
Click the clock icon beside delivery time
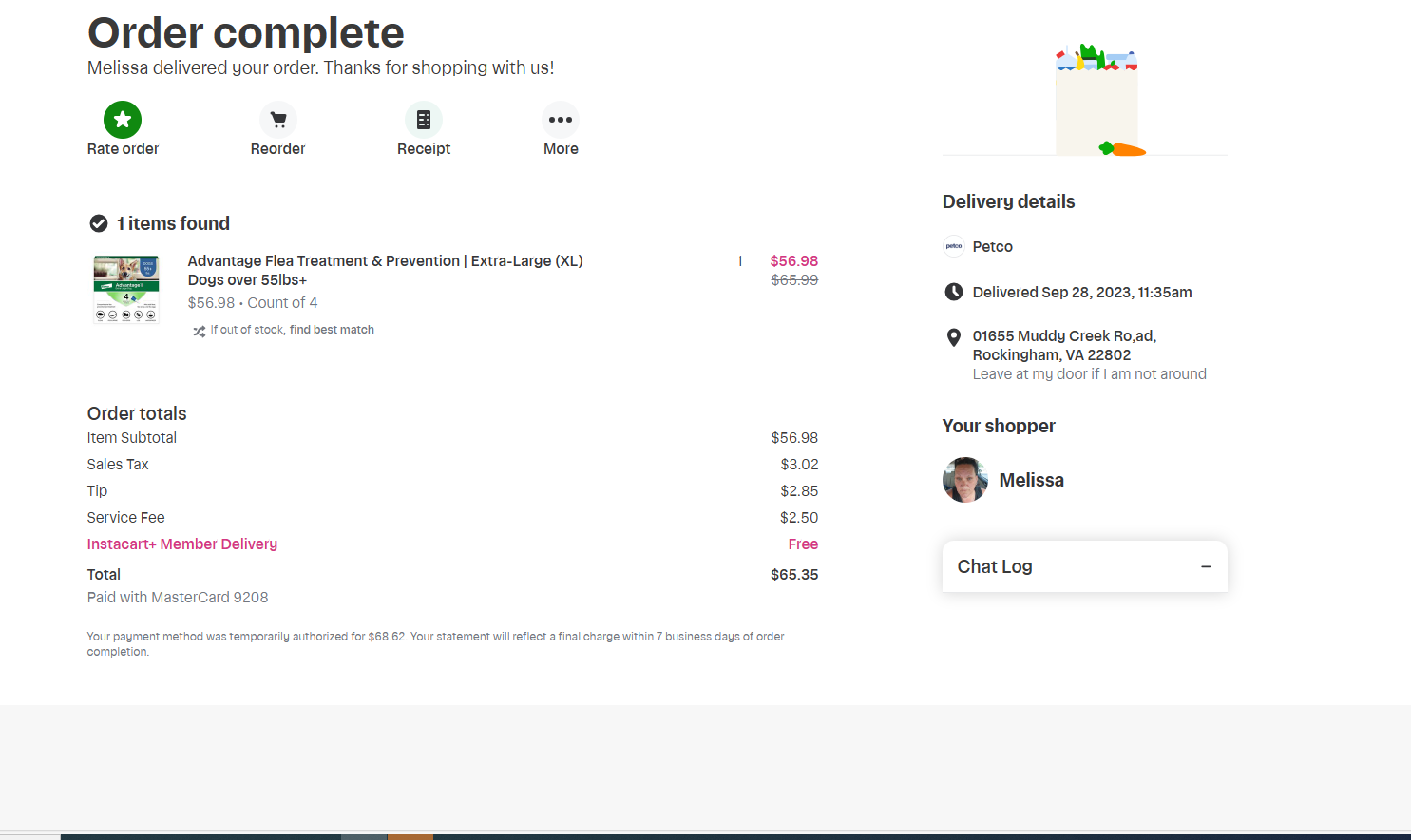954,292
